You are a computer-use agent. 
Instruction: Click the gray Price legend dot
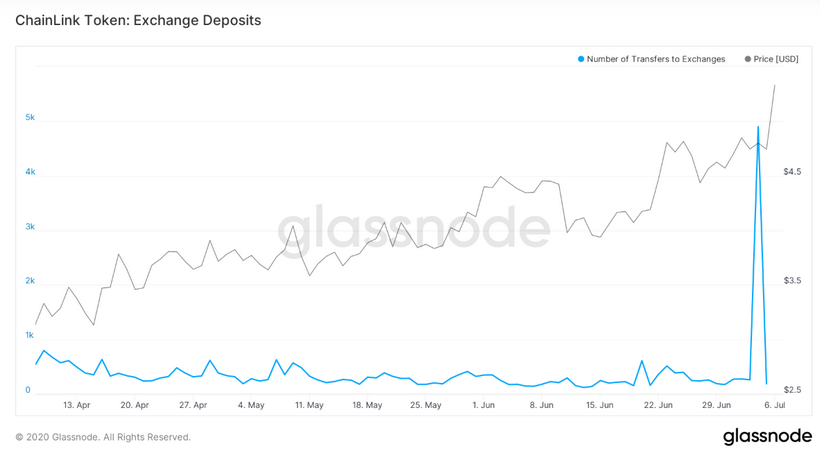748,59
